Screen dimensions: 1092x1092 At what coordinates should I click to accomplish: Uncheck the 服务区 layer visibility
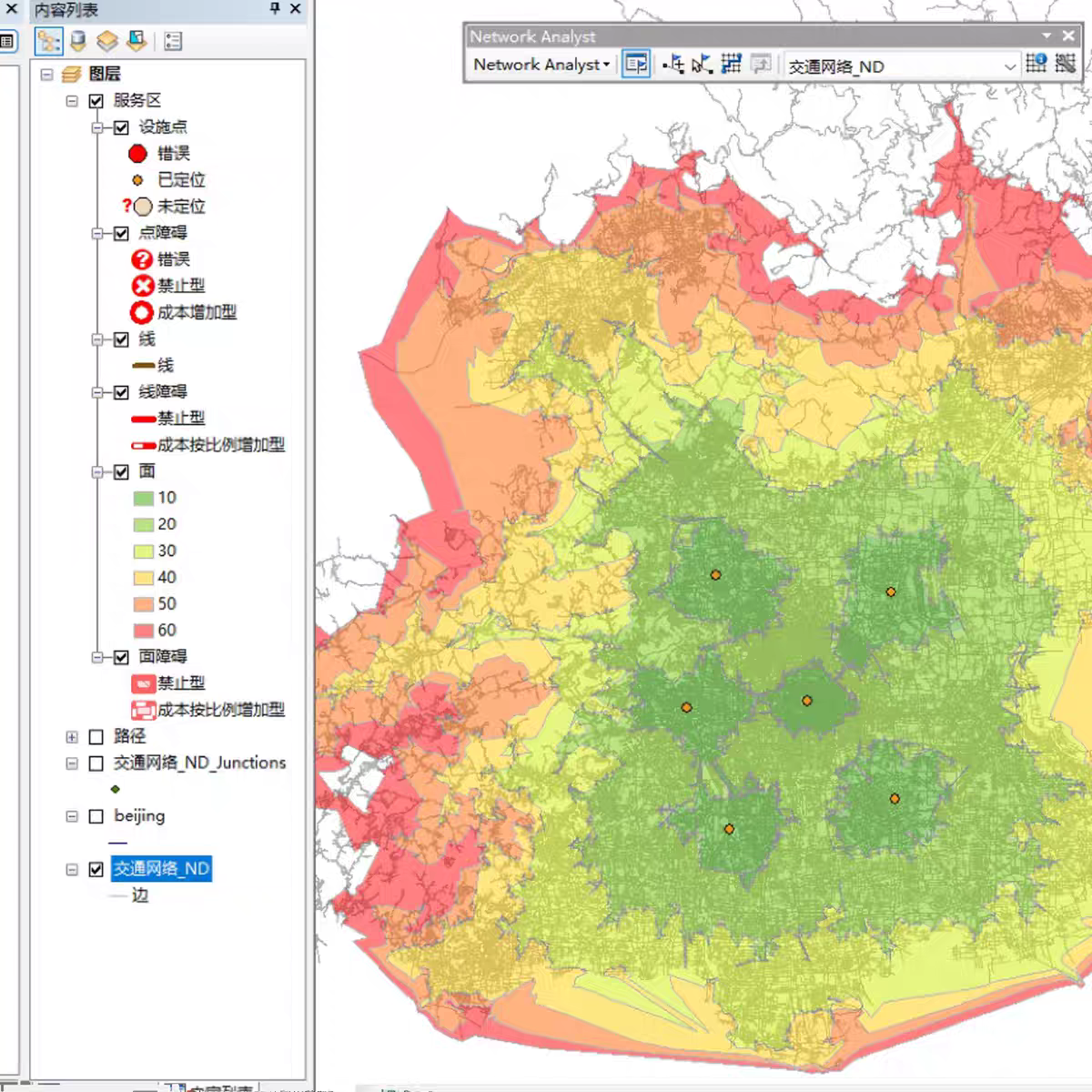point(96,100)
